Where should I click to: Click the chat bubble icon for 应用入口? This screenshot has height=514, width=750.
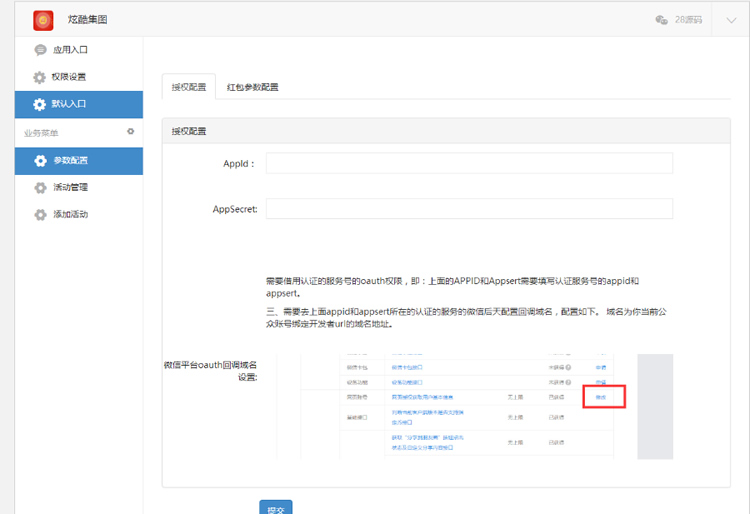(x=40, y=50)
